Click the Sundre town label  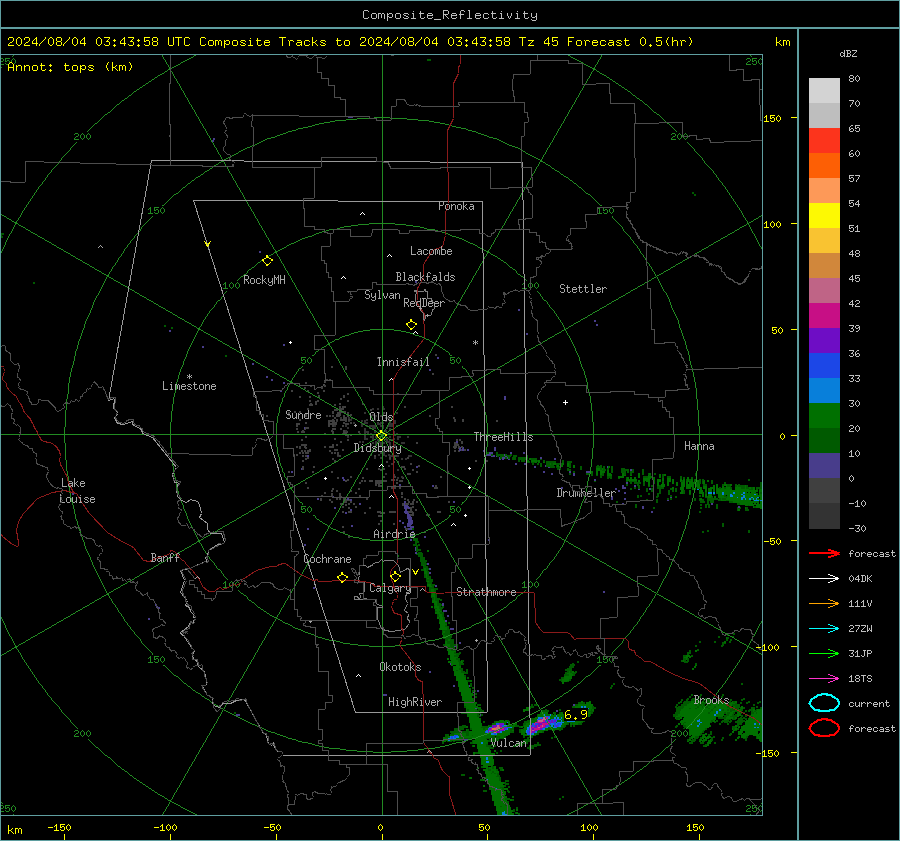click(x=303, y=415)
